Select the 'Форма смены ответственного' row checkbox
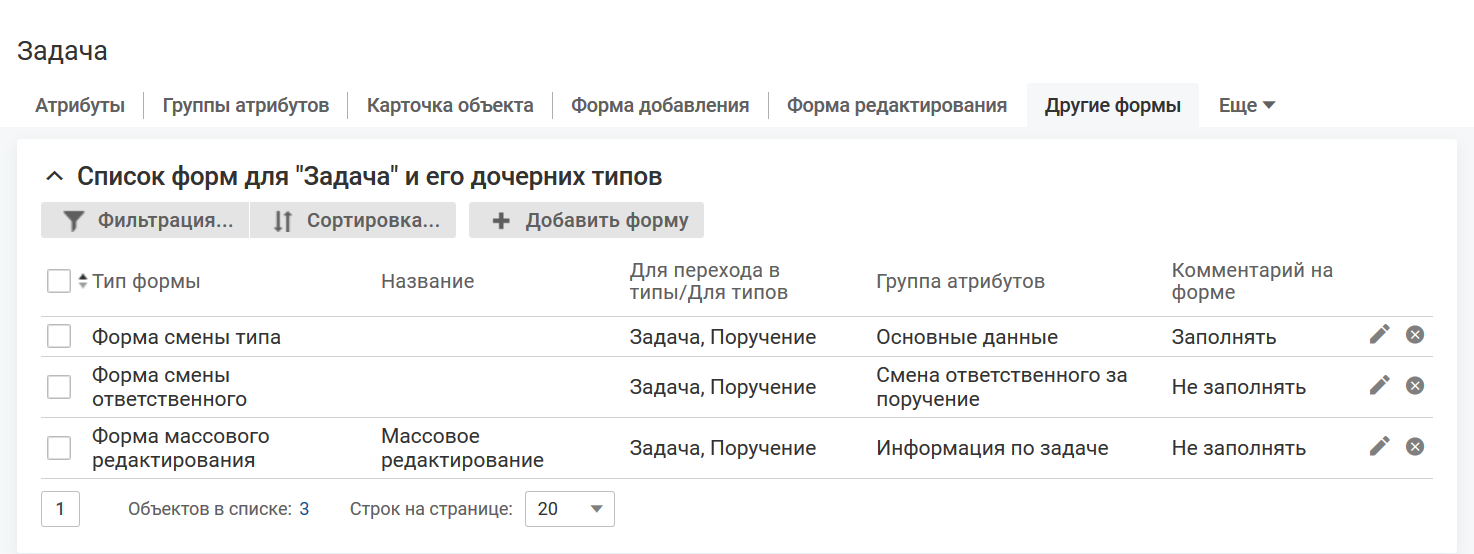Viewport: 1474px width, 554px height. (59, 387)
